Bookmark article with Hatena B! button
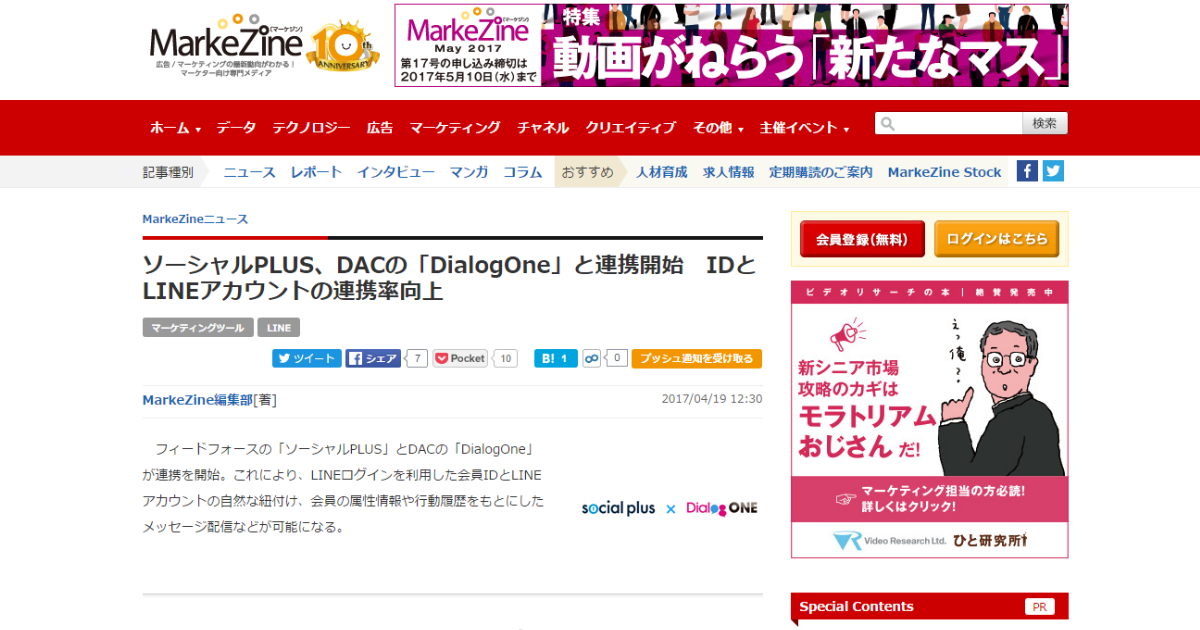Viewport: 1200px width, 630px height. pos(555,358)
